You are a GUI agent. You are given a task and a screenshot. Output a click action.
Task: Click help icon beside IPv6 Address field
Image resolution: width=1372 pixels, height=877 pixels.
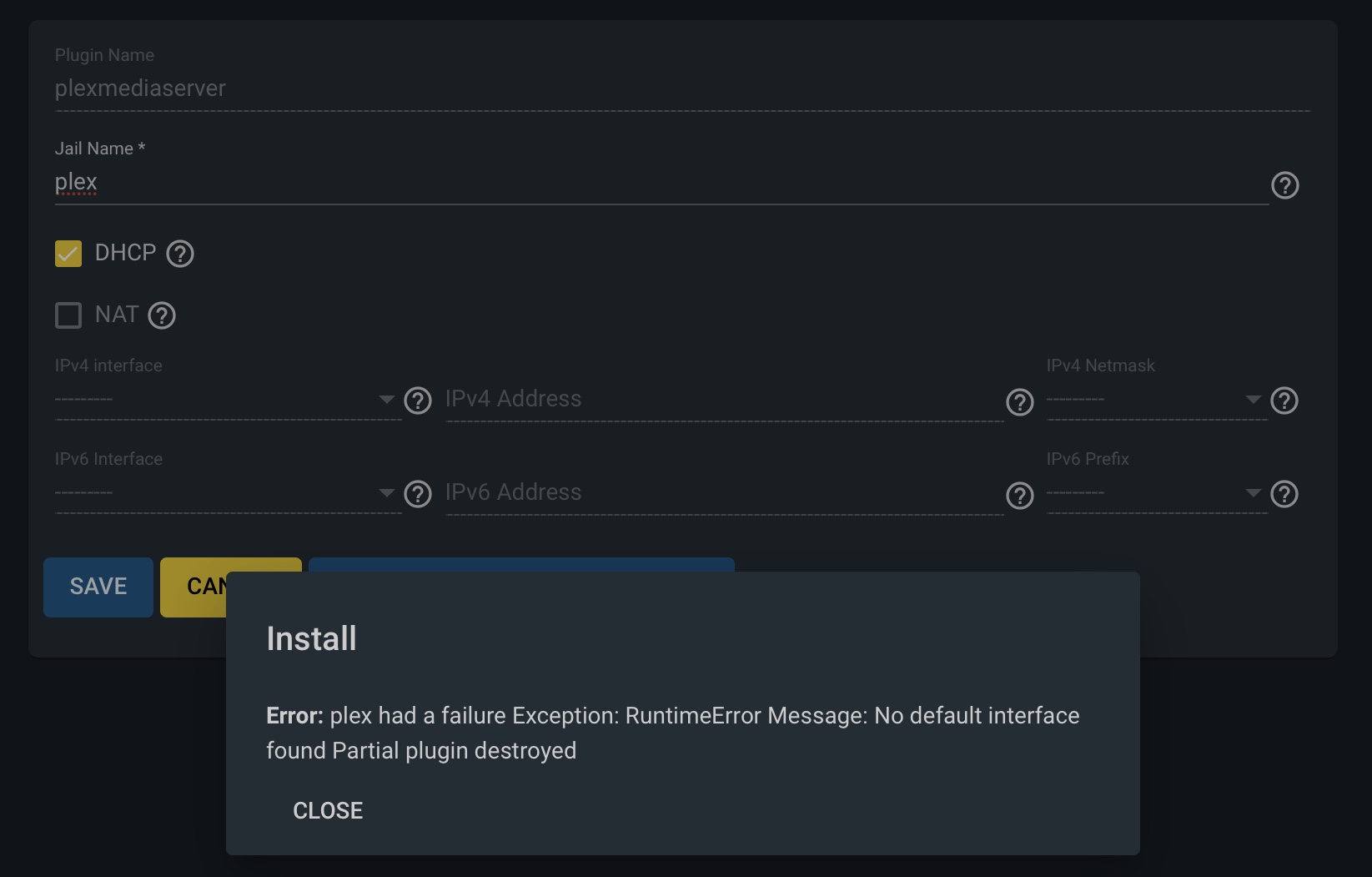point(1020,496)
